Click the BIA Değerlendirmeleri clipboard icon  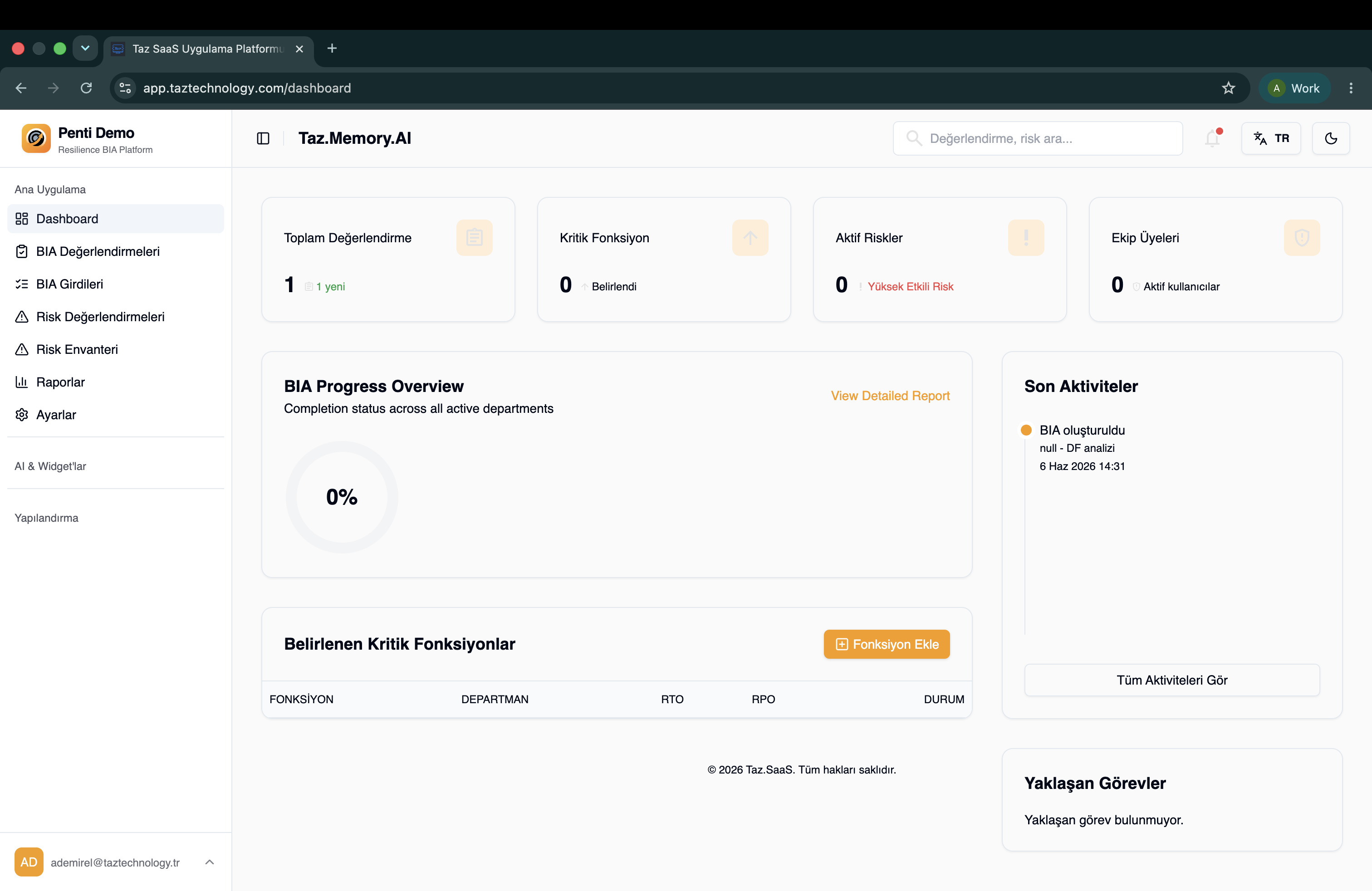(22, 251)
